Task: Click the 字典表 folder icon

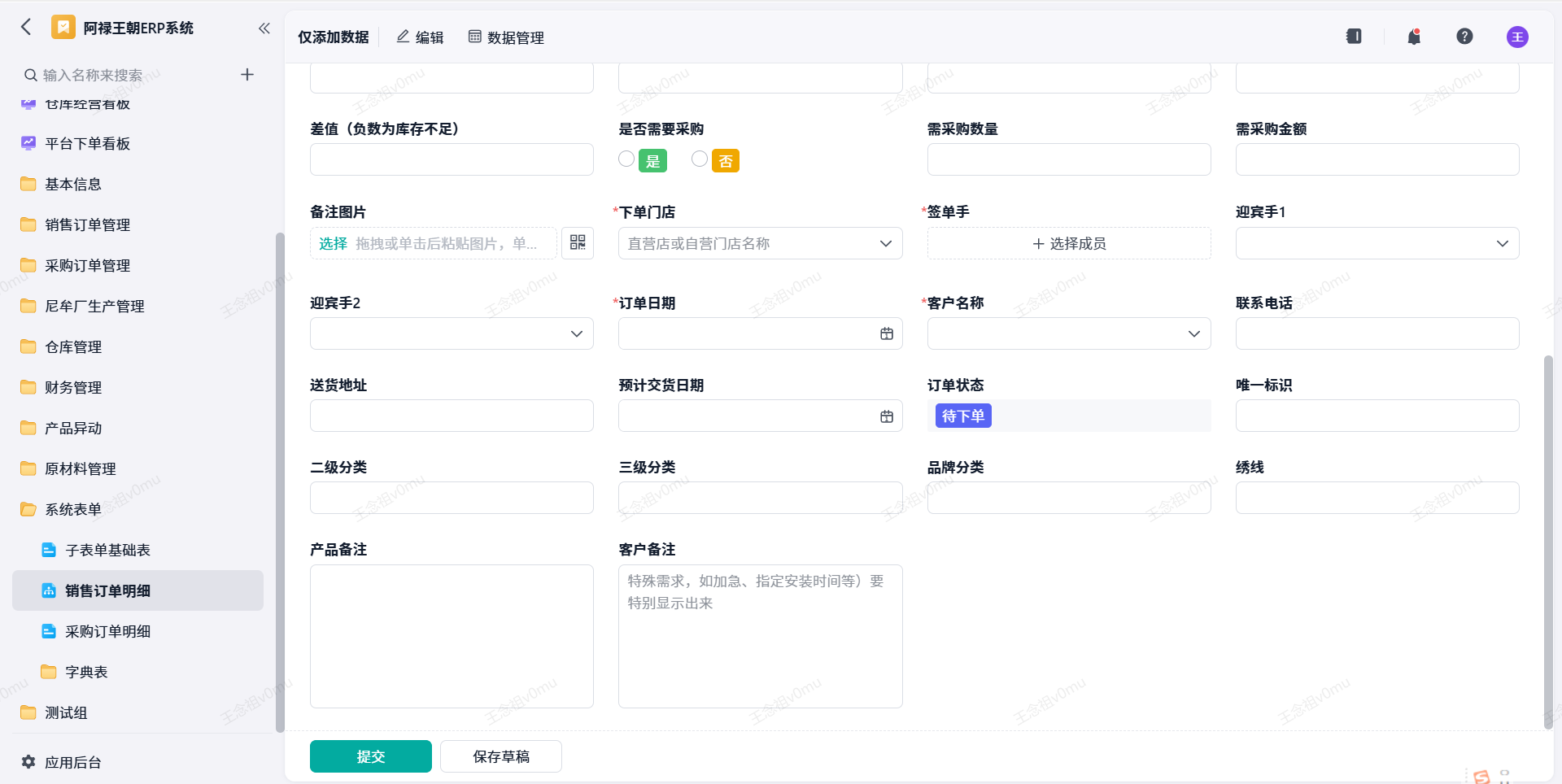Action: coord(49,672)
